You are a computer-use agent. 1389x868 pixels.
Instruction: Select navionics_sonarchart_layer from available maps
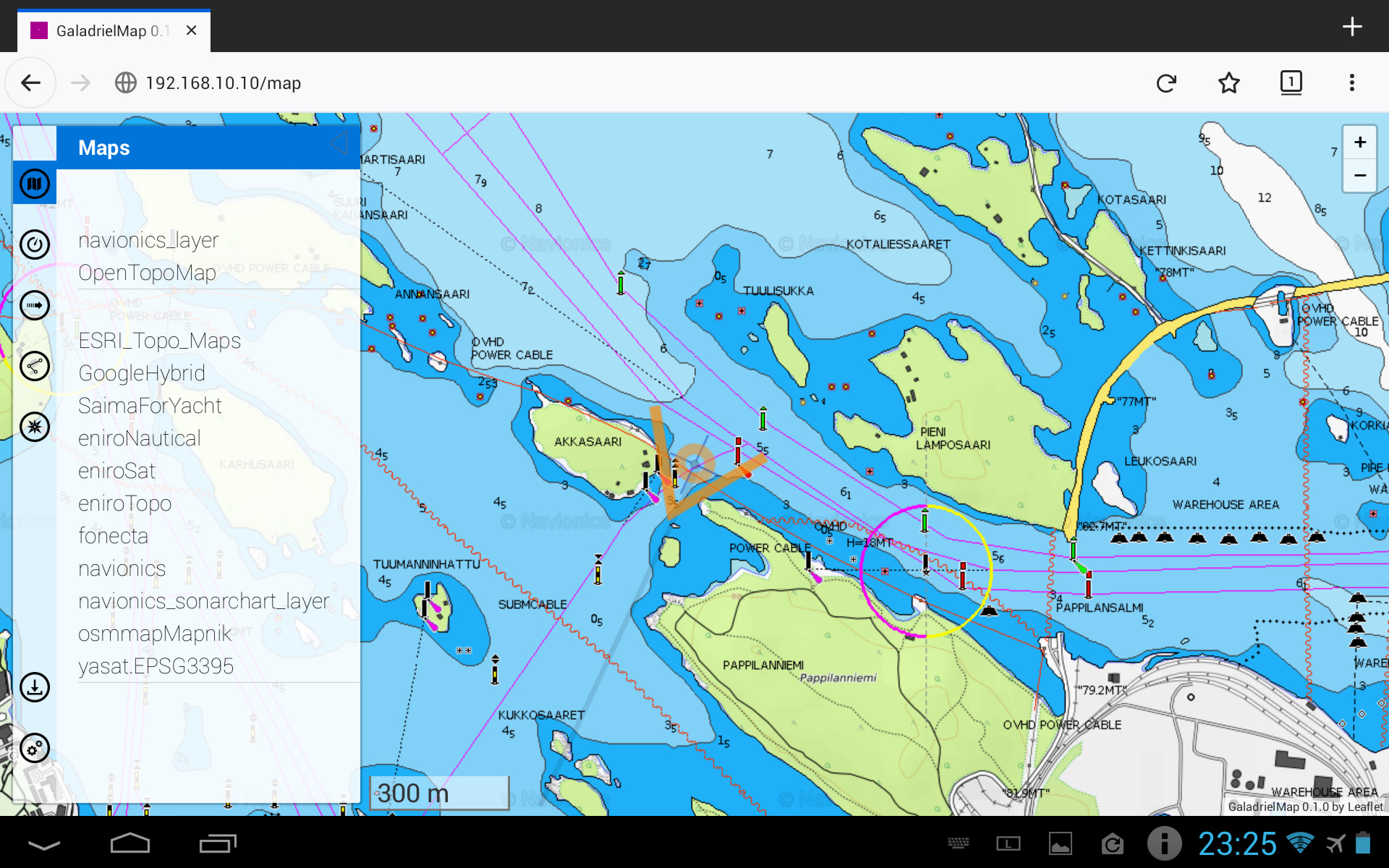(x=204, y=601)
